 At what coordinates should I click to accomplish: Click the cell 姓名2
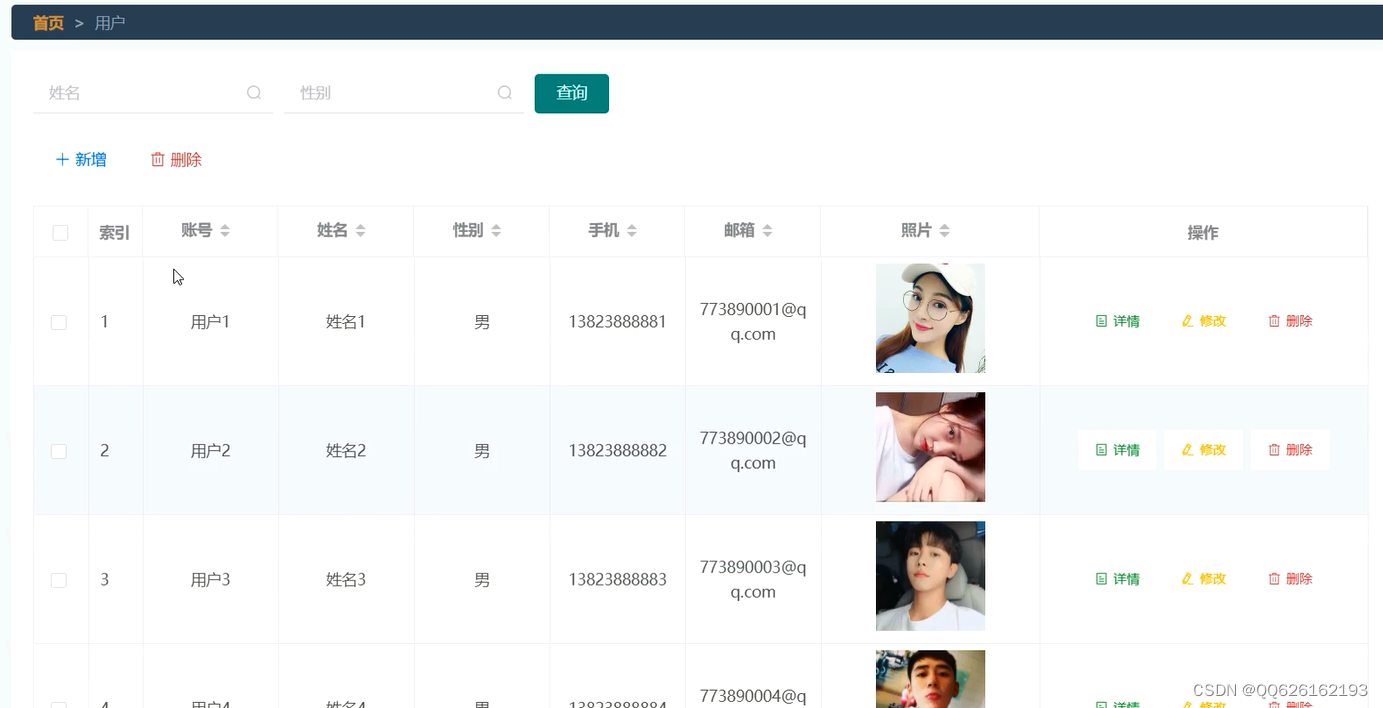coord(346,451)
